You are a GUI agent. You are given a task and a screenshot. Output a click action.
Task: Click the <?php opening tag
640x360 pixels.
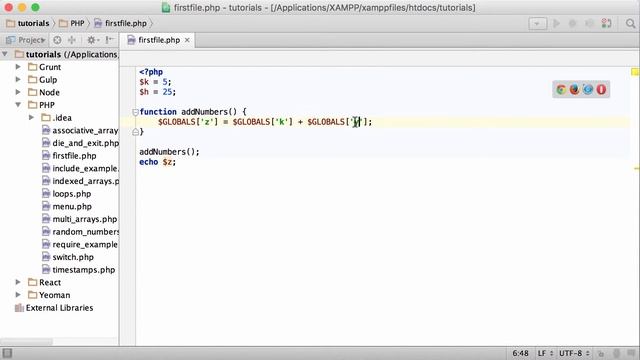pyautogui.click(x=151, y=72)
